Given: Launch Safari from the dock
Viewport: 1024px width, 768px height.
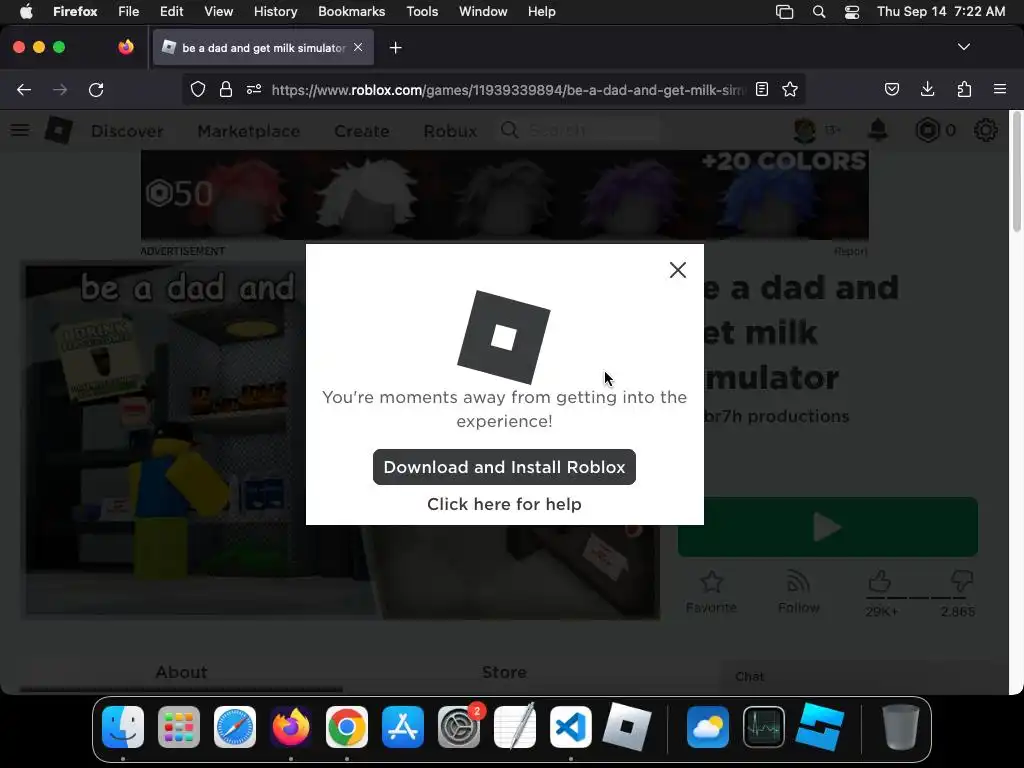Looking at the screenshot, I should (235, 727).
